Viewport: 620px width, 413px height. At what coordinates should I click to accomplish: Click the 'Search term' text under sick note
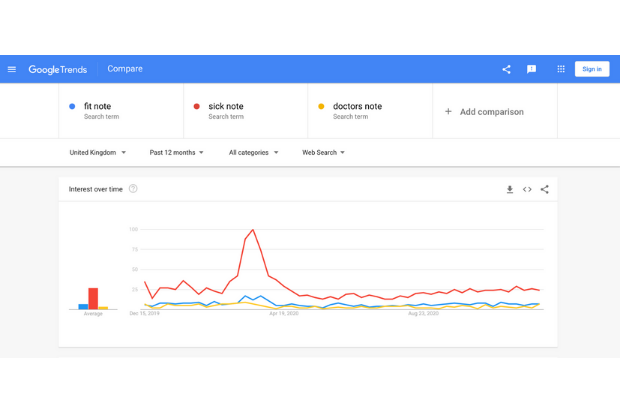click(x=226, y=117)
